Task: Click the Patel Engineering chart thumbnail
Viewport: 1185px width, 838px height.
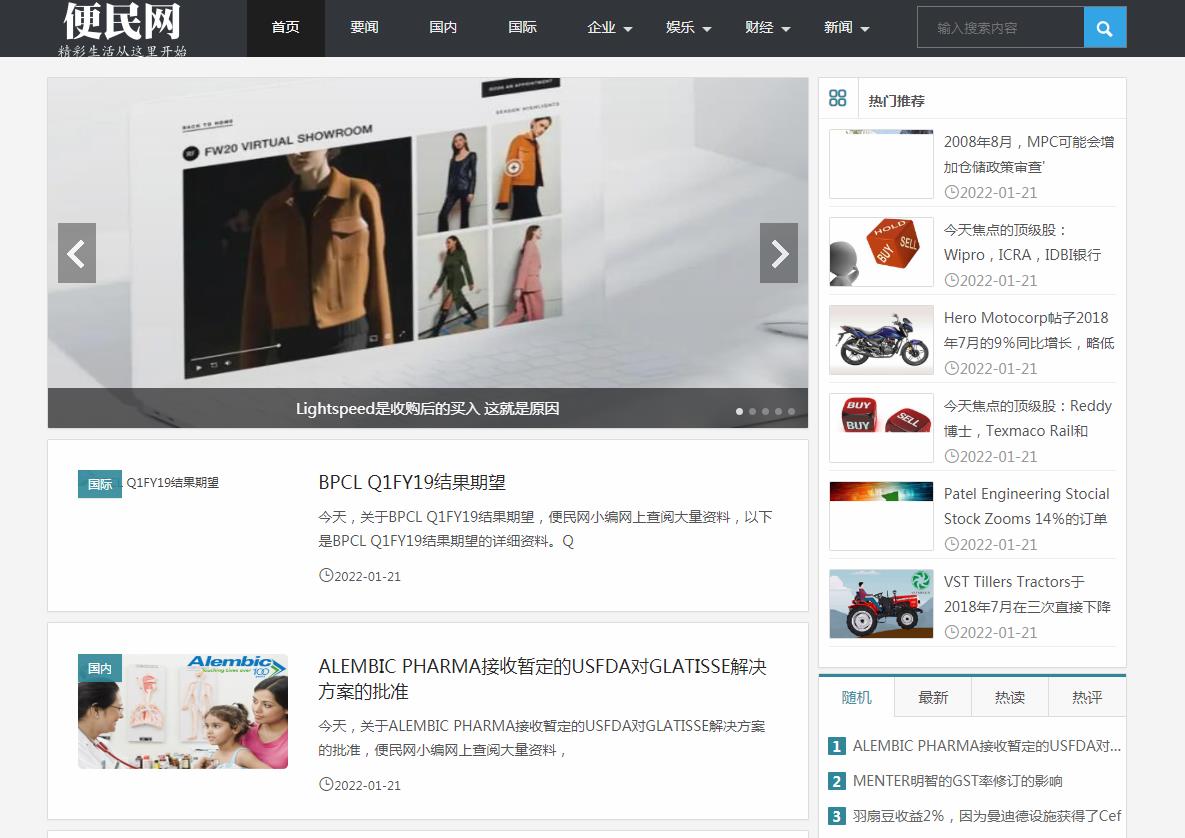Action: click(881, 516)
